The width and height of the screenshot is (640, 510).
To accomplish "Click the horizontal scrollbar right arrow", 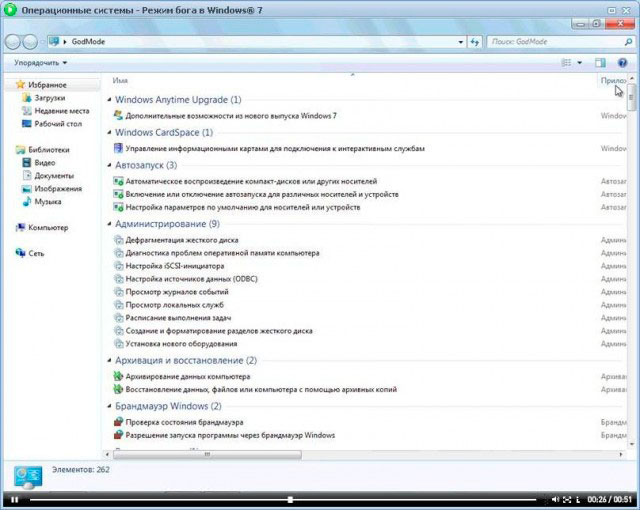I will (621, 454).
